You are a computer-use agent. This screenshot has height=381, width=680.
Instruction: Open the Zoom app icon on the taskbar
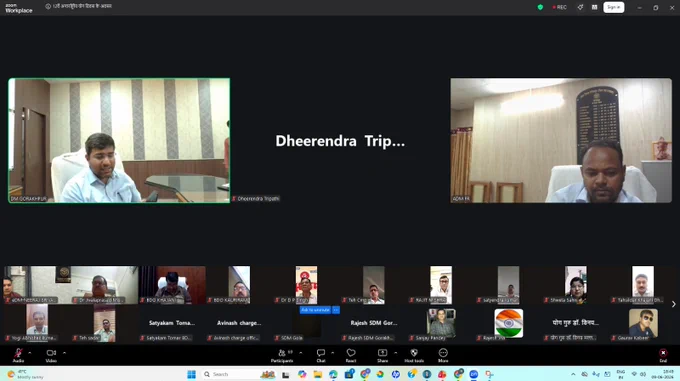click(x=474, y=374)
